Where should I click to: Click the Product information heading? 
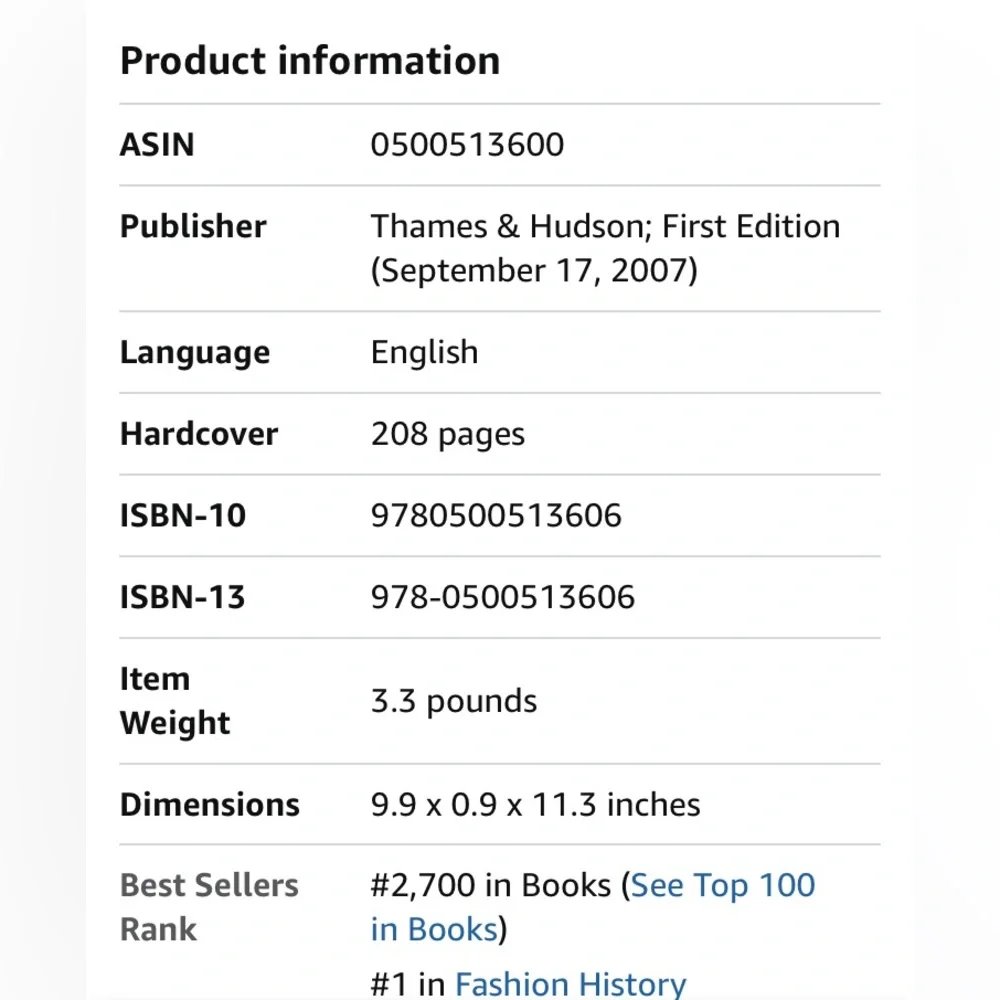coord(310,61)
